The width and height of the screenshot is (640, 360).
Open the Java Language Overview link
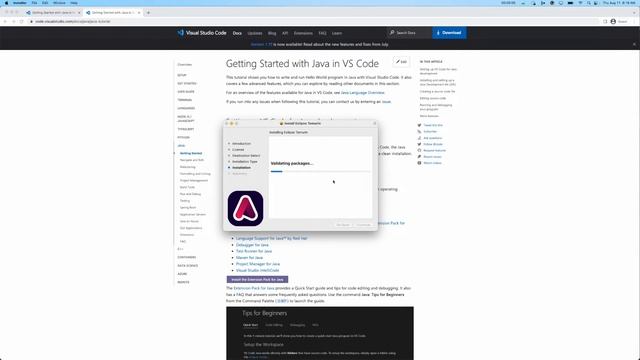click(362, 93)
